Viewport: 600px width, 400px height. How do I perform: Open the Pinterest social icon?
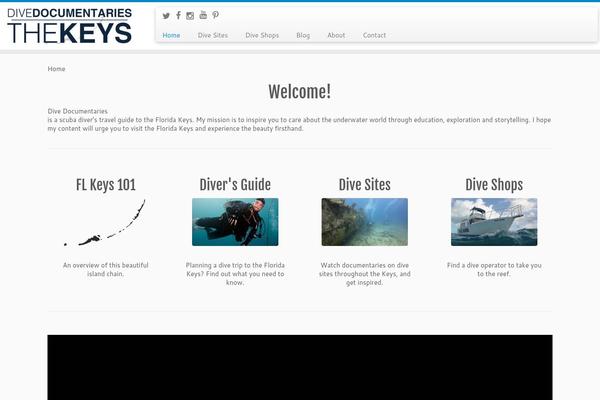click(x=216, y=15)
